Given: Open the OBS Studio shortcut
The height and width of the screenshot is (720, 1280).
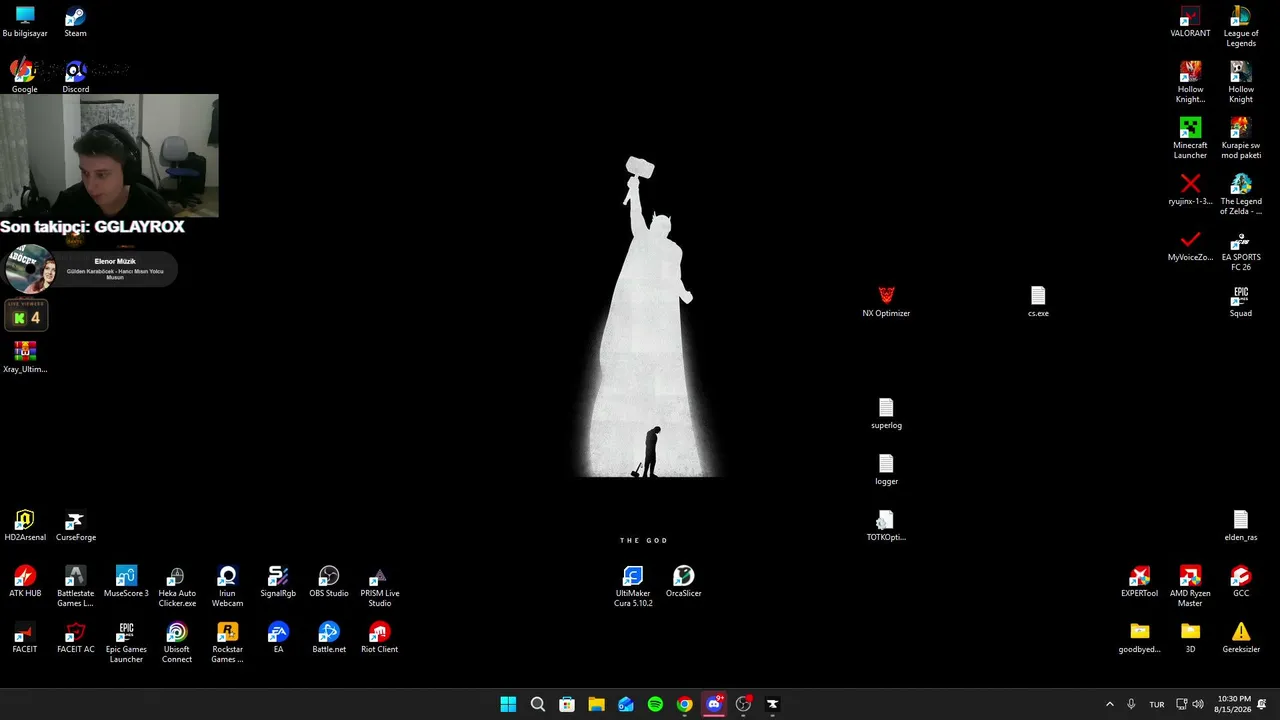Looking at the screenshot, I should point(329,582).
